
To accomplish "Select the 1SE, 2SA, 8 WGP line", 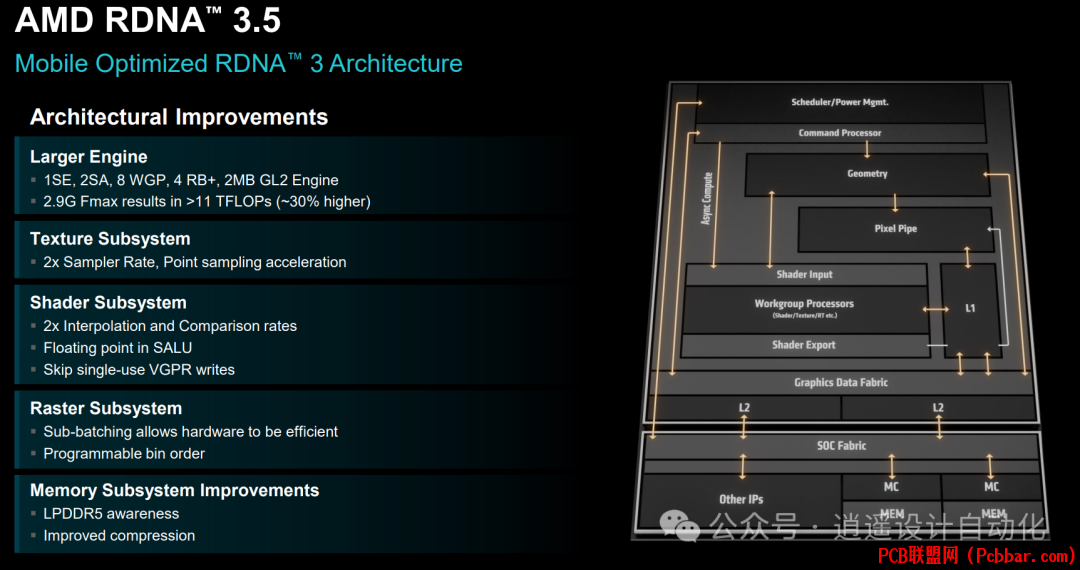I will [x=191, y=180].
